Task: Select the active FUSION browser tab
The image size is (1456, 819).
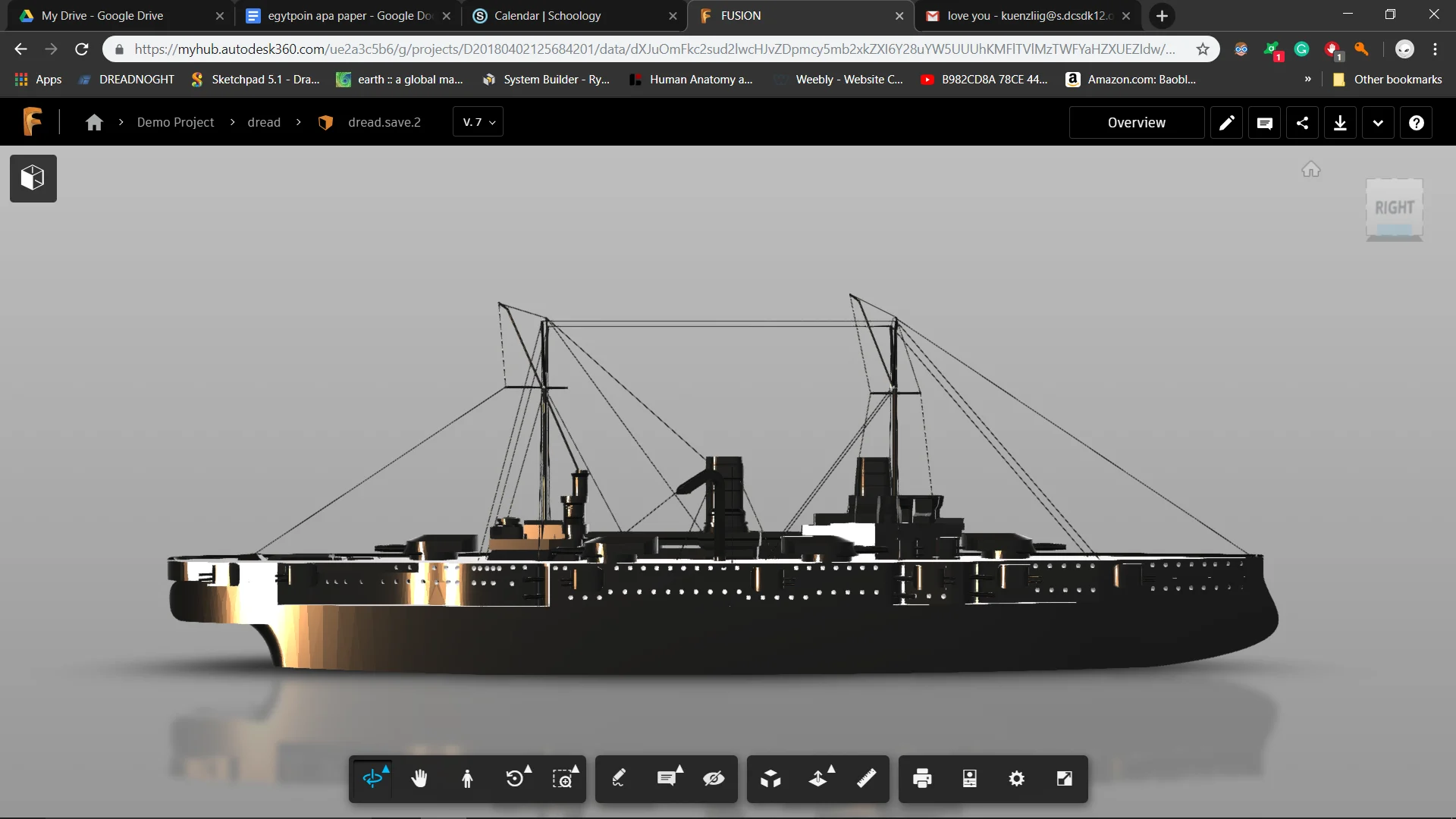Action: [x=800, y=16]
